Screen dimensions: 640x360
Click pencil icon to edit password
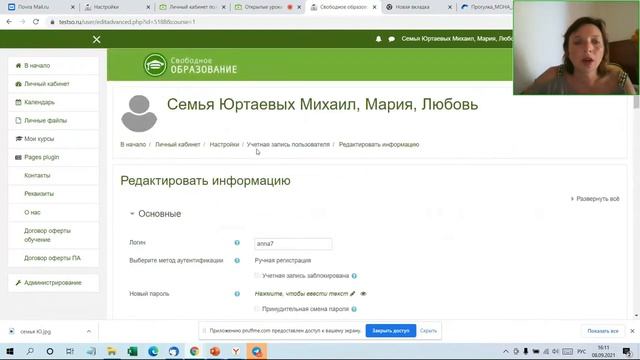pyautogui.click(x=353, y=293)
